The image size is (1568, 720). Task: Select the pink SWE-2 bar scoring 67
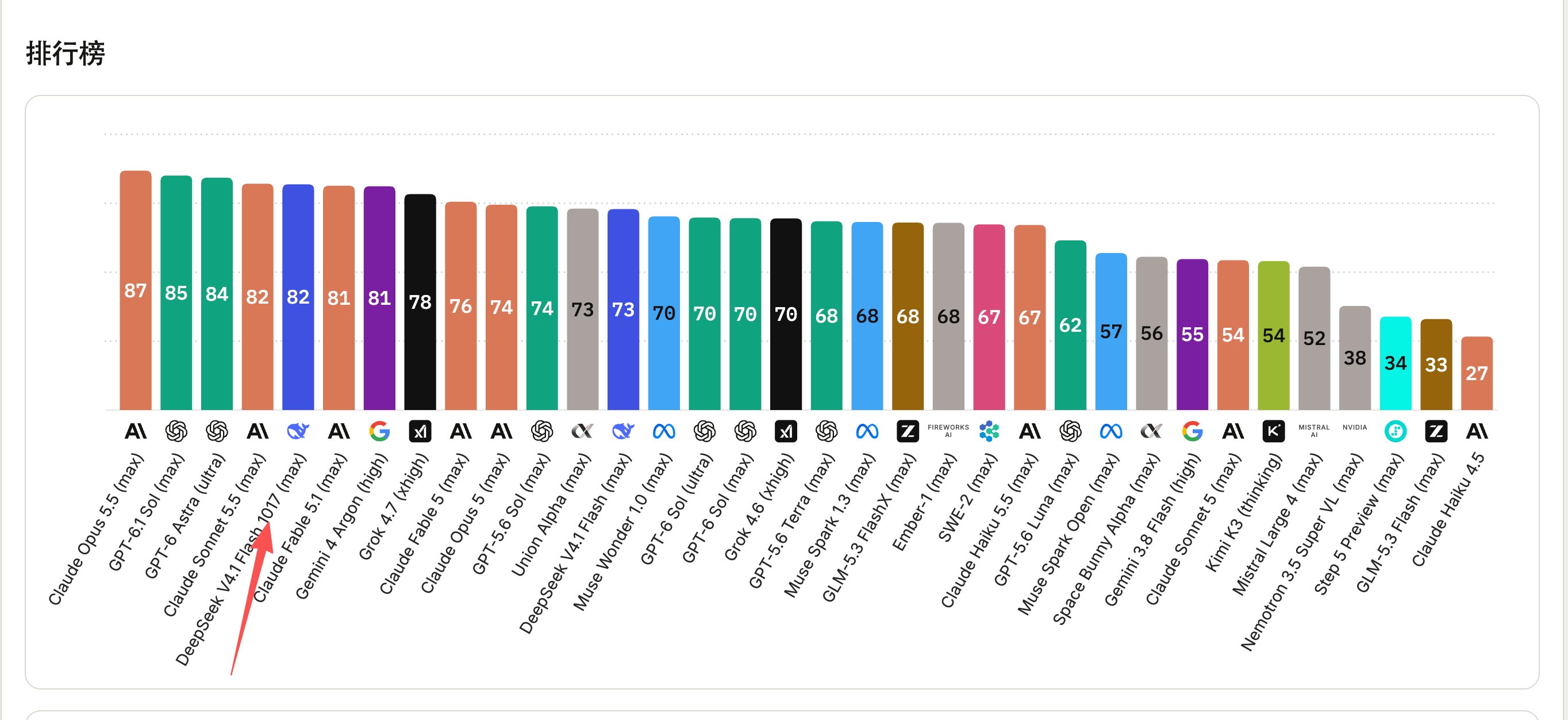pos(989,317)
